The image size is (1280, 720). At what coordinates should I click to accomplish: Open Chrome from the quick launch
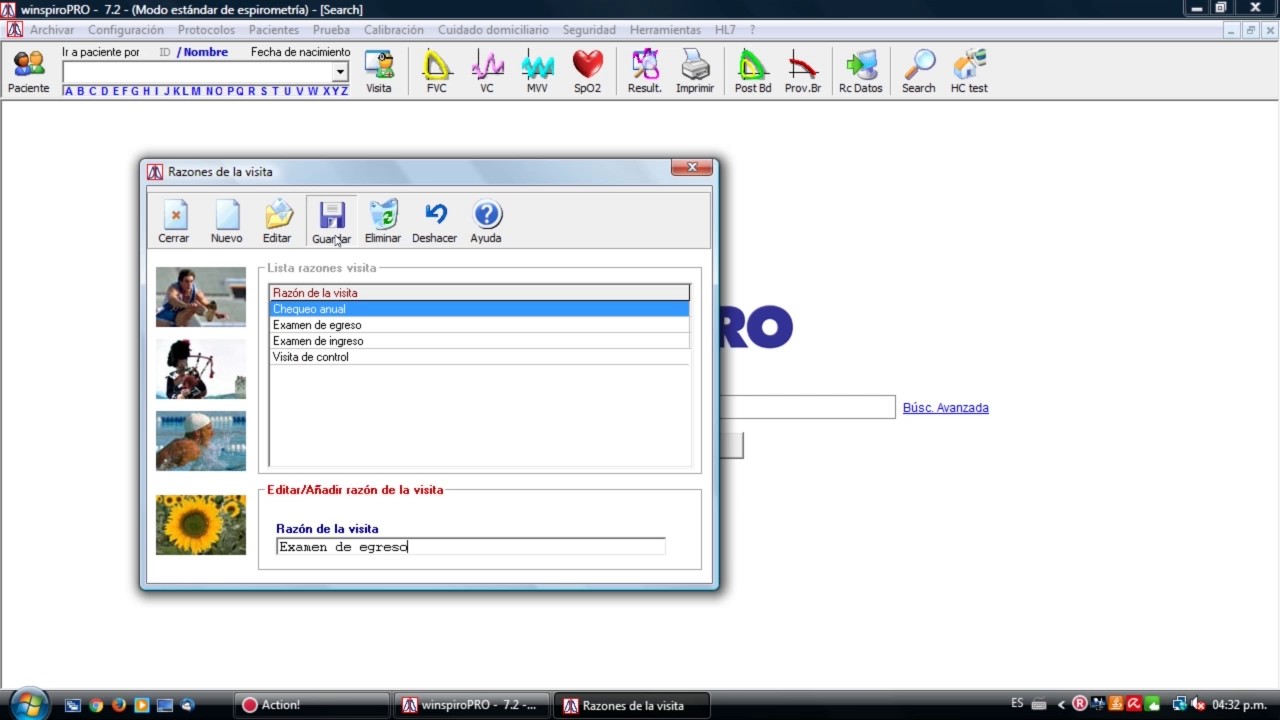pyautogui.click(x=96, y=705)
